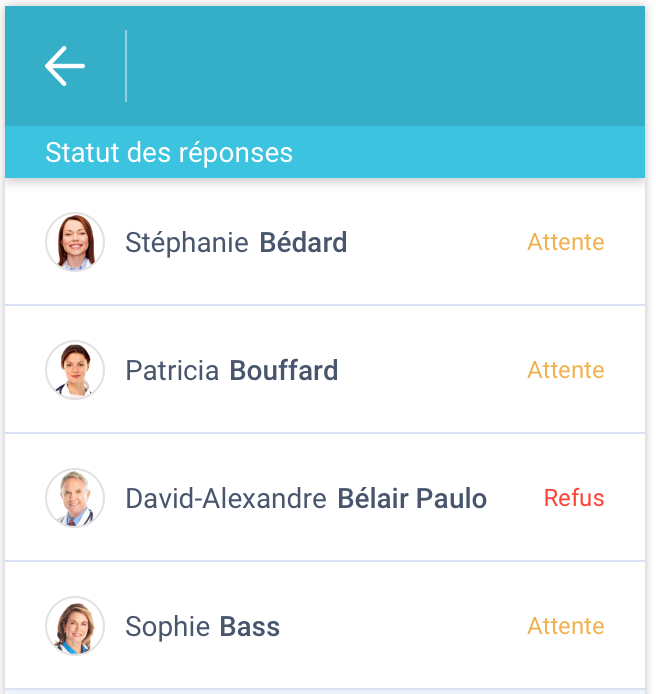The height and width of the screenshot is (694, 656).
Task: Select the Stéphanie Bédard name
Action: pyautogui.click(x=236, y=243)
